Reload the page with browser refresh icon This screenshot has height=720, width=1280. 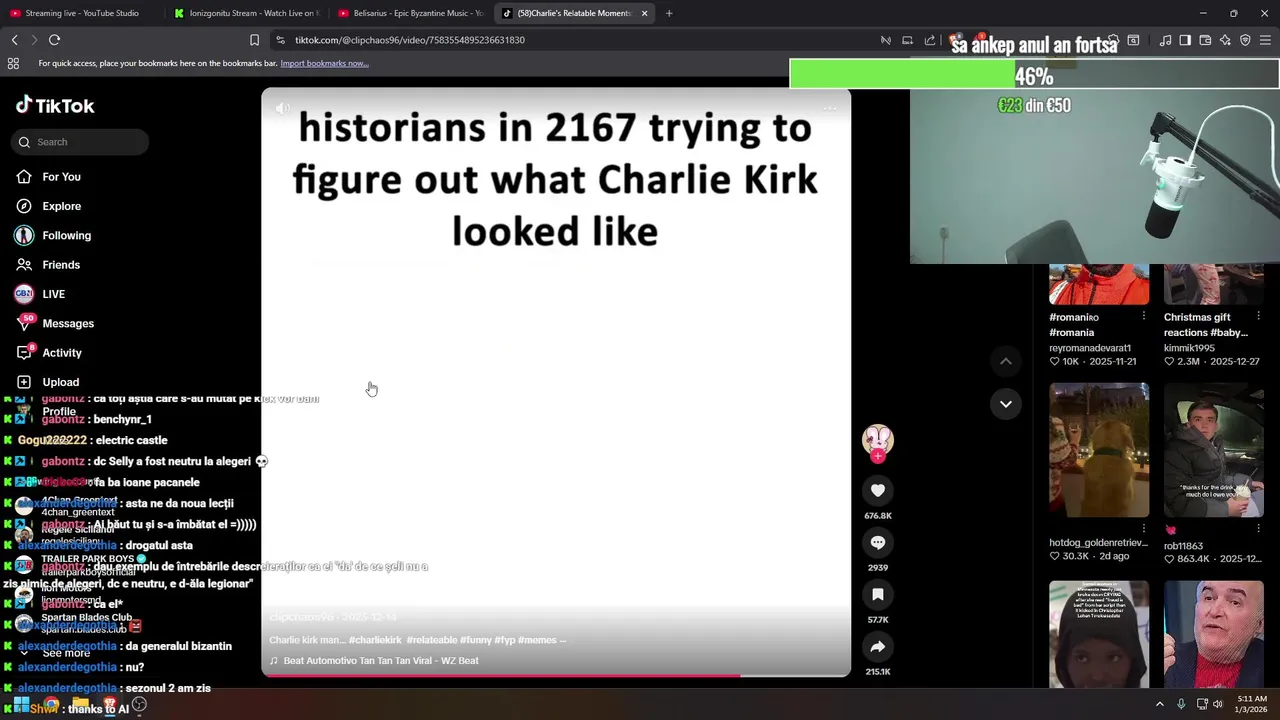point(54,40)
